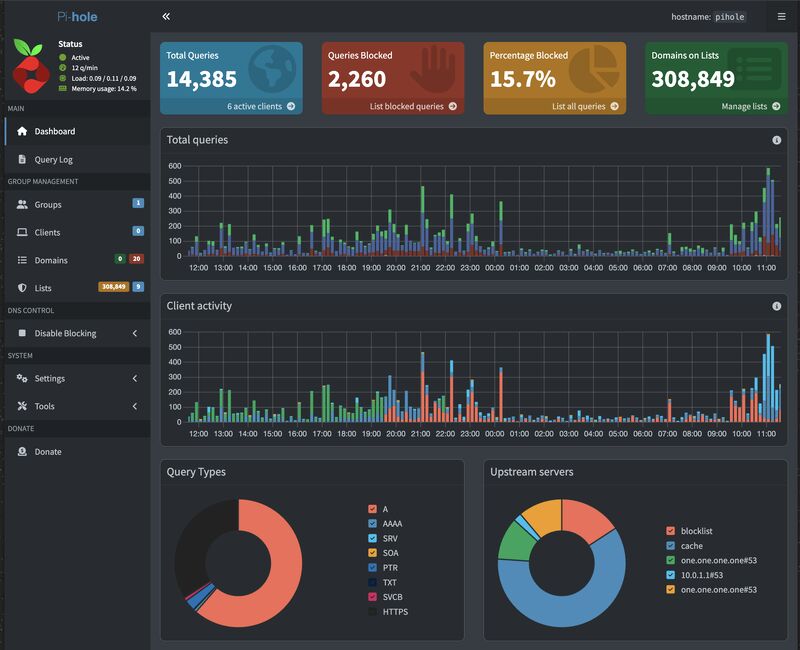Open the Clients menu item
The height and width of the screenshot is (650, 800).
click(78, 232)
